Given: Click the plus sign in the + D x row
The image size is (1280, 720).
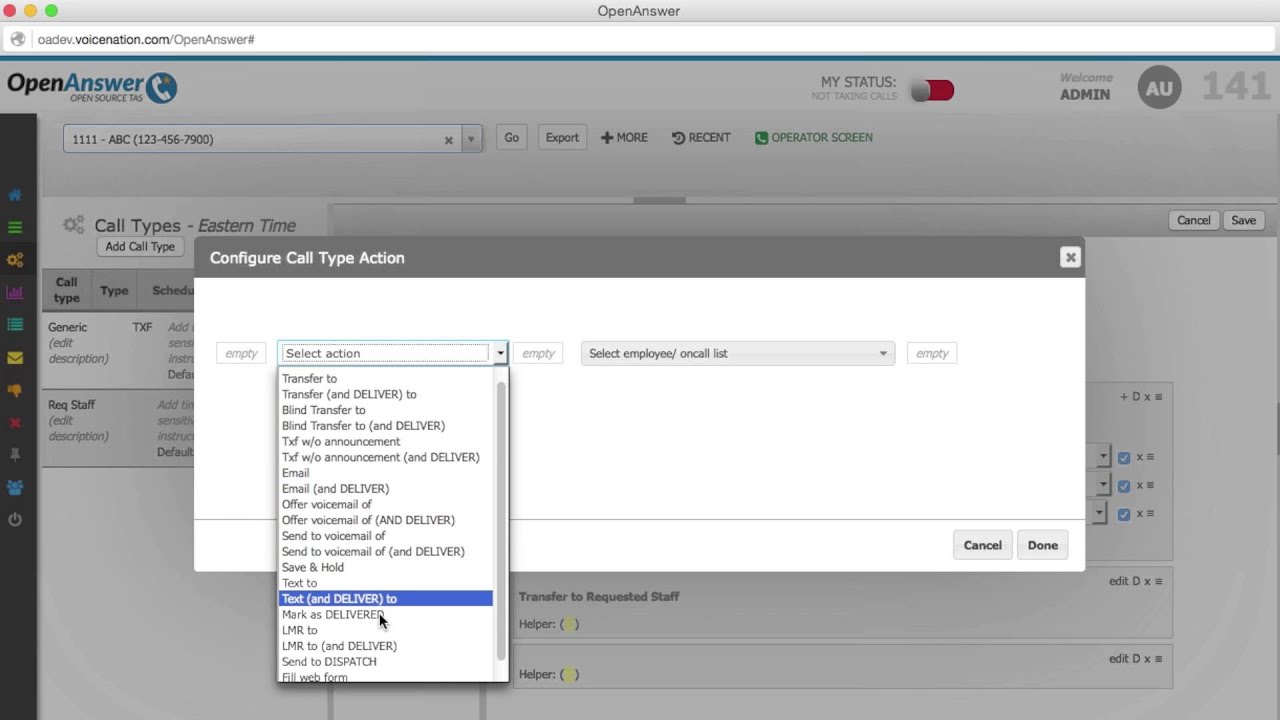Looking at the screenshot, I should click(x=1124, y=397).
